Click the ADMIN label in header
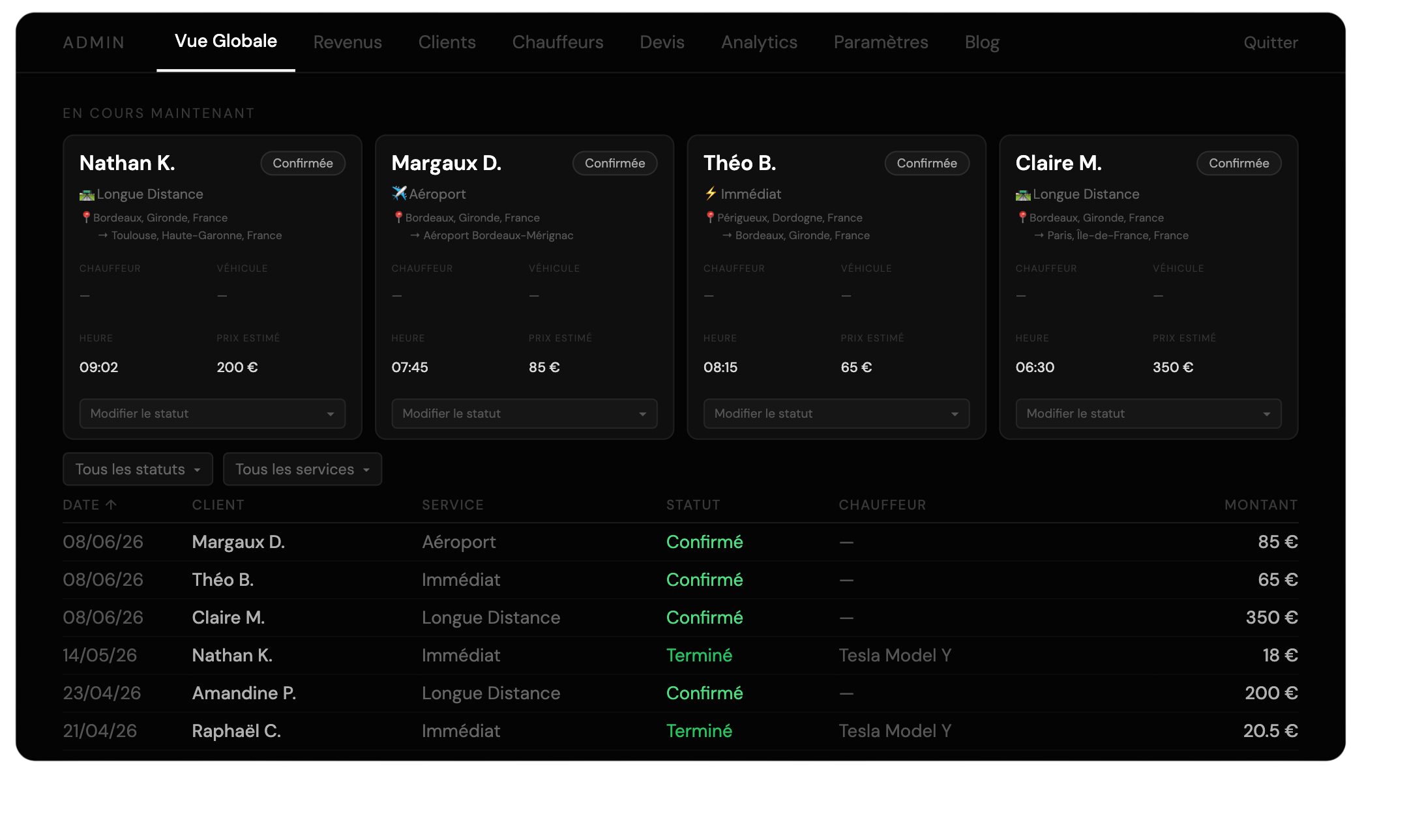This screenshot has width=1422, height=840. [x=94, y=43]
